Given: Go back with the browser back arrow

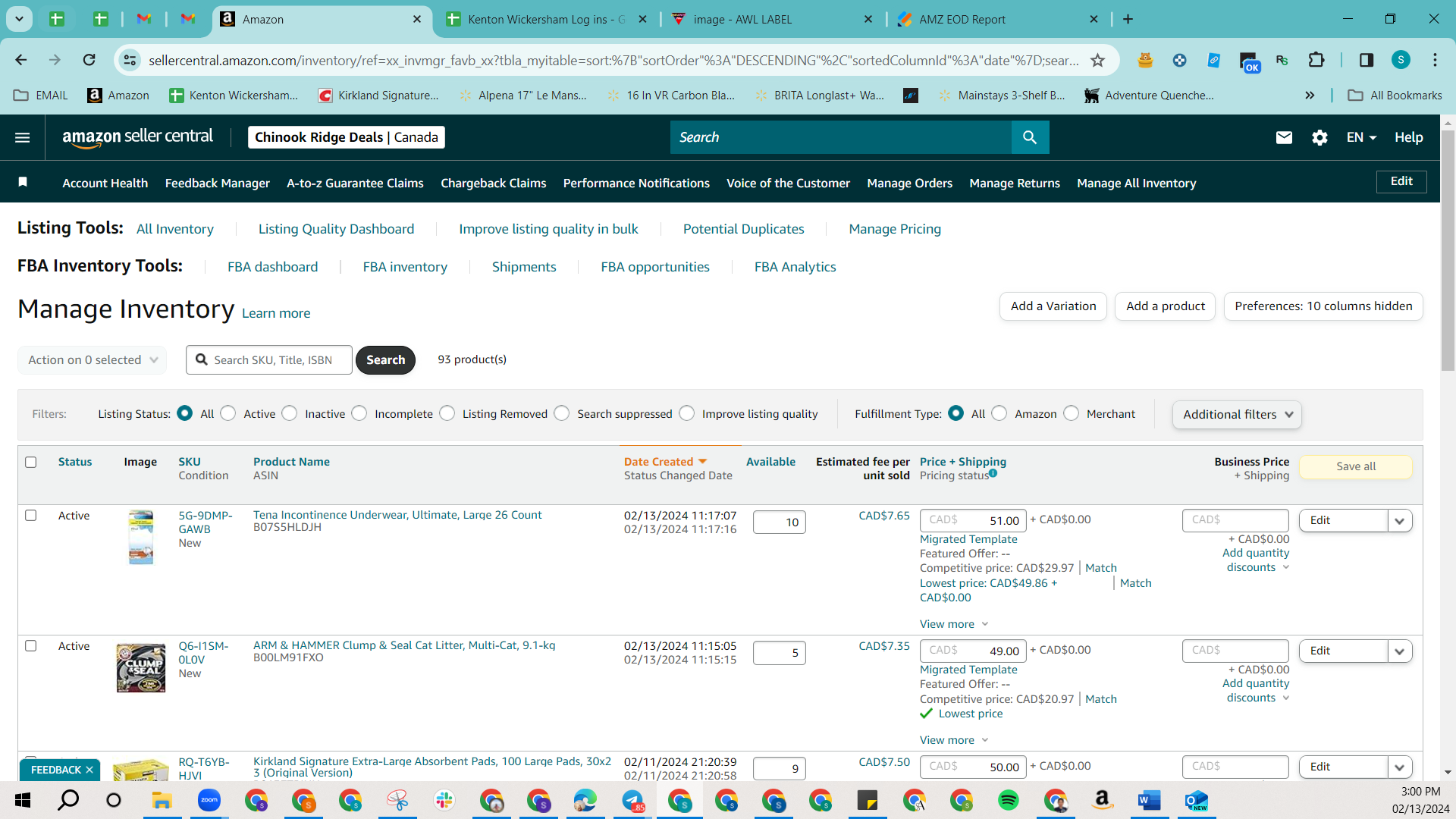Looking at the screenshot, I should coord(21,60).
